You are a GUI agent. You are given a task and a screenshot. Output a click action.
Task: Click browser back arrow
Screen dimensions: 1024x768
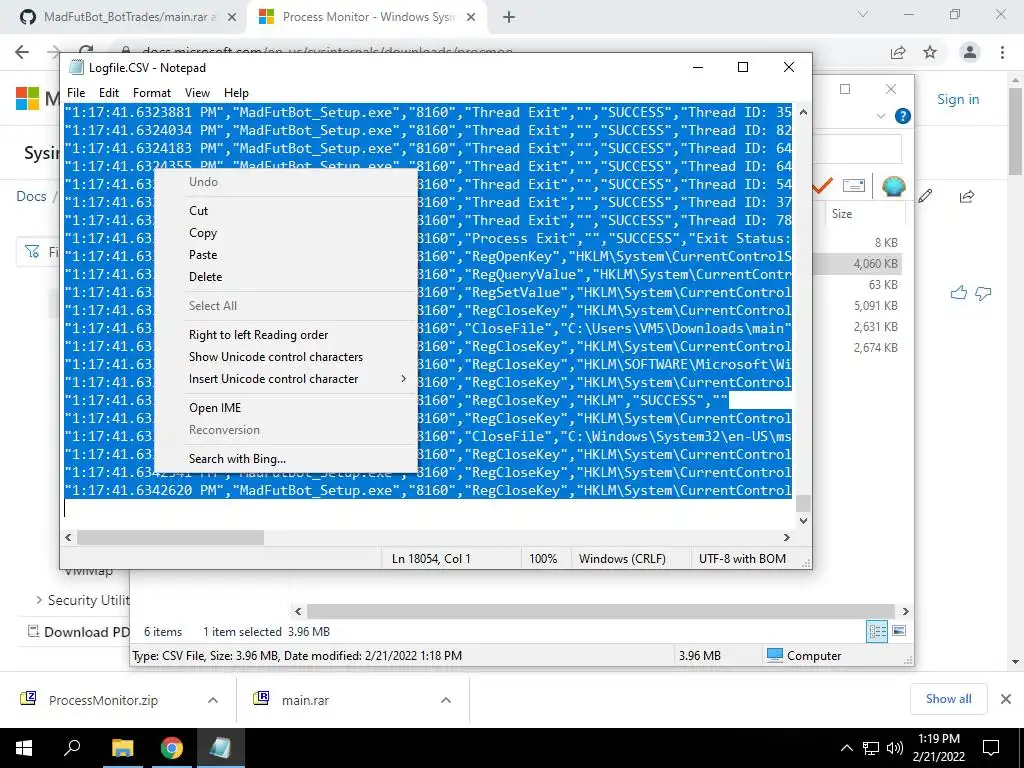pos(22,52)
